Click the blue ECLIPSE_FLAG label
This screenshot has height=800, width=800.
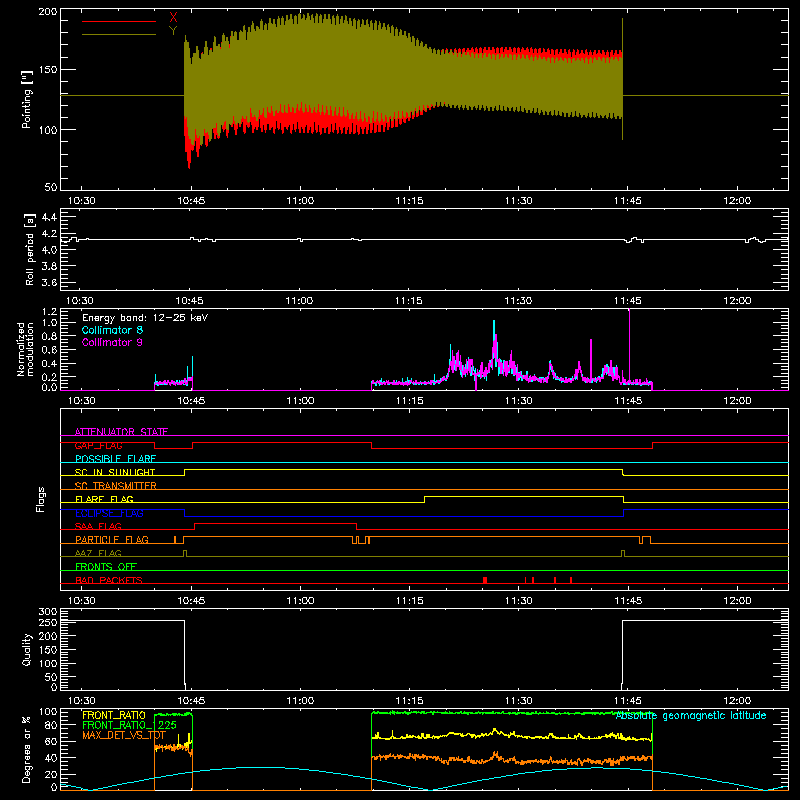[109, 513]
